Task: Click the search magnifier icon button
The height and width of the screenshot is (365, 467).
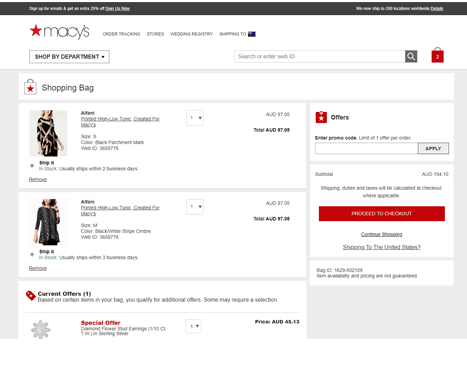Action: coord(411,56)
